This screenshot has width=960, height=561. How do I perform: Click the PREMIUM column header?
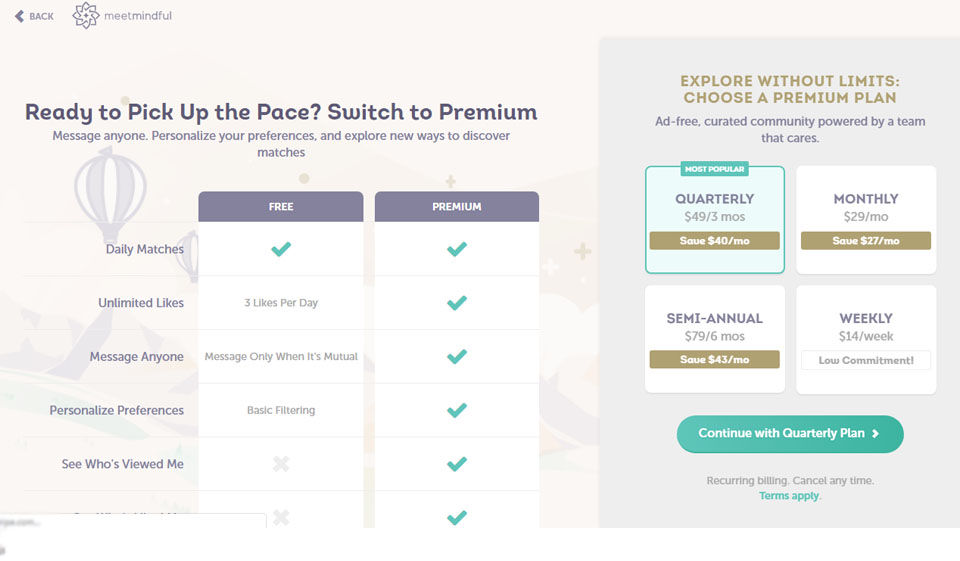457,207
